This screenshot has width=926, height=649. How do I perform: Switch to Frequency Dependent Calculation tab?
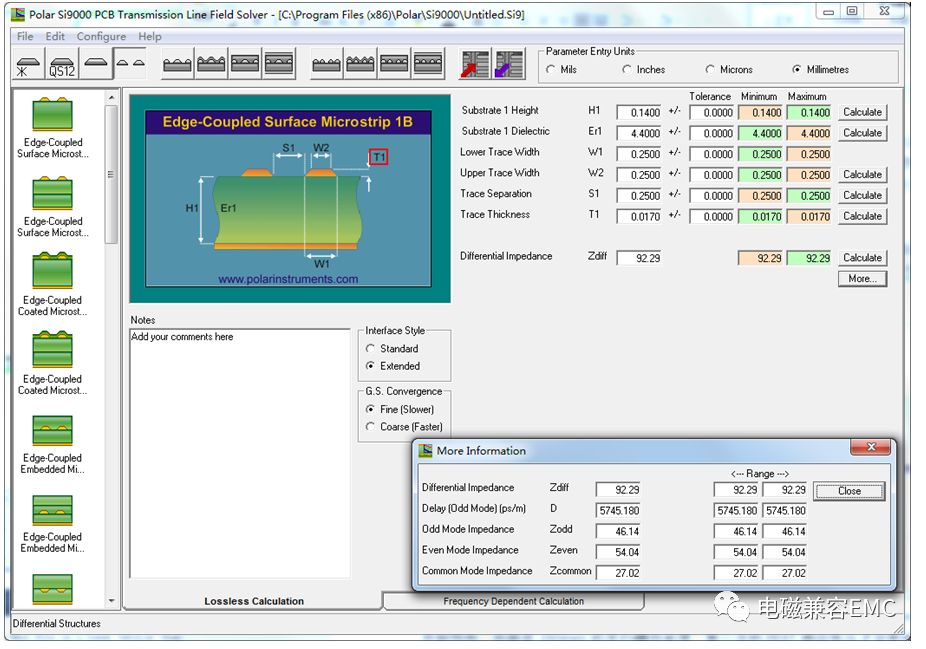[x=513, y=601]
